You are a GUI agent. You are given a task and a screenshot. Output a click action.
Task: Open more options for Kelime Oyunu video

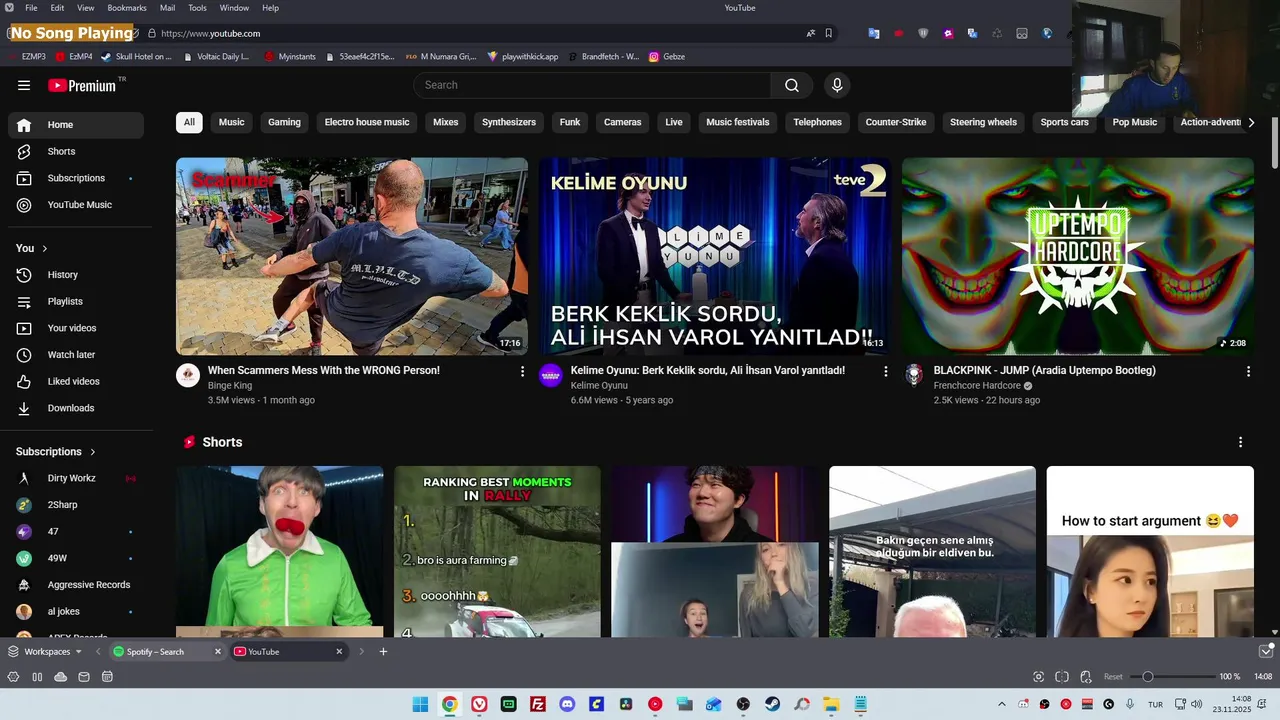pyautogui.click(x=885, y=371)
